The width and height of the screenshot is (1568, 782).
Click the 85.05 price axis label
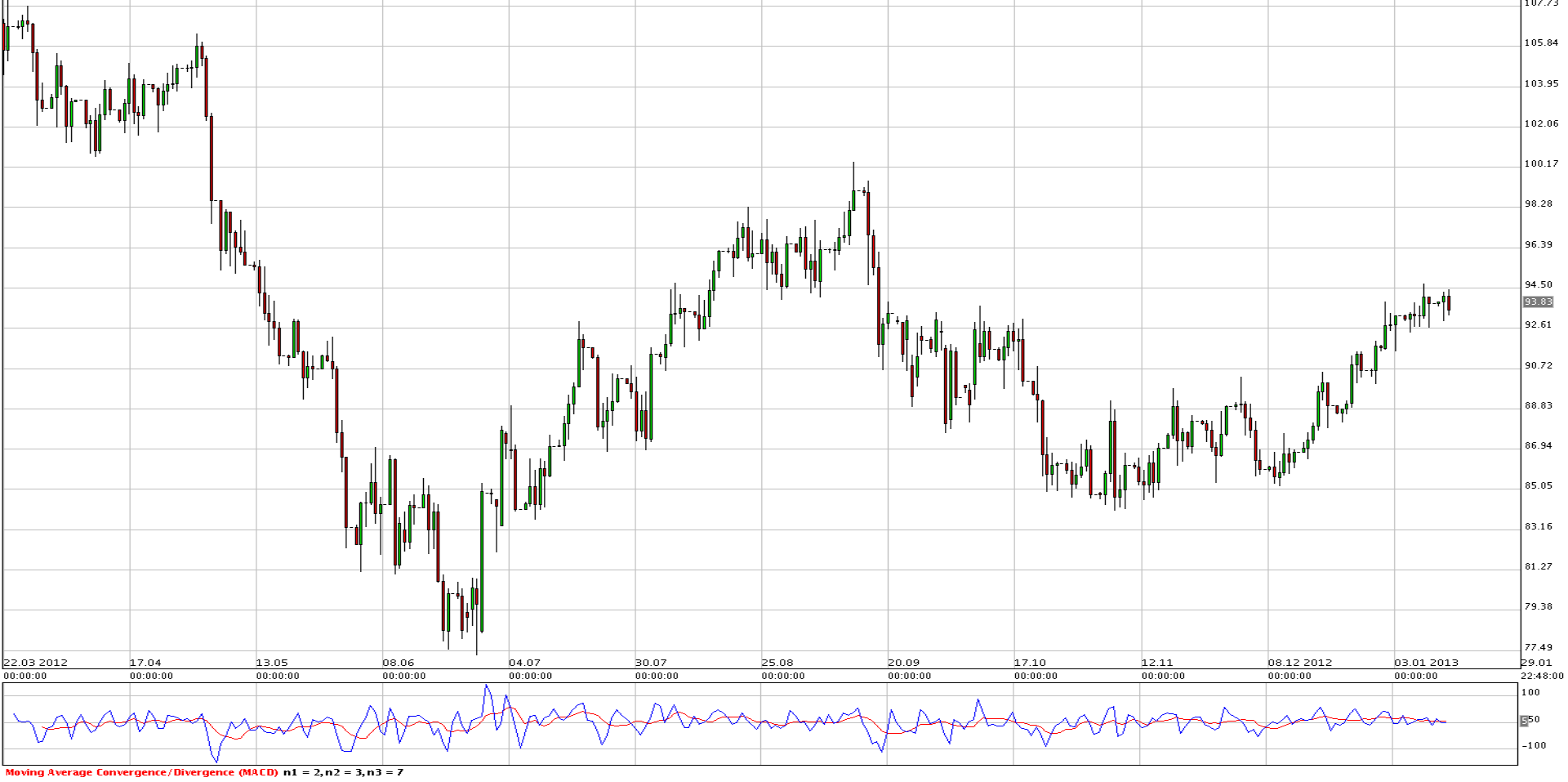[x=1539, y=485]
